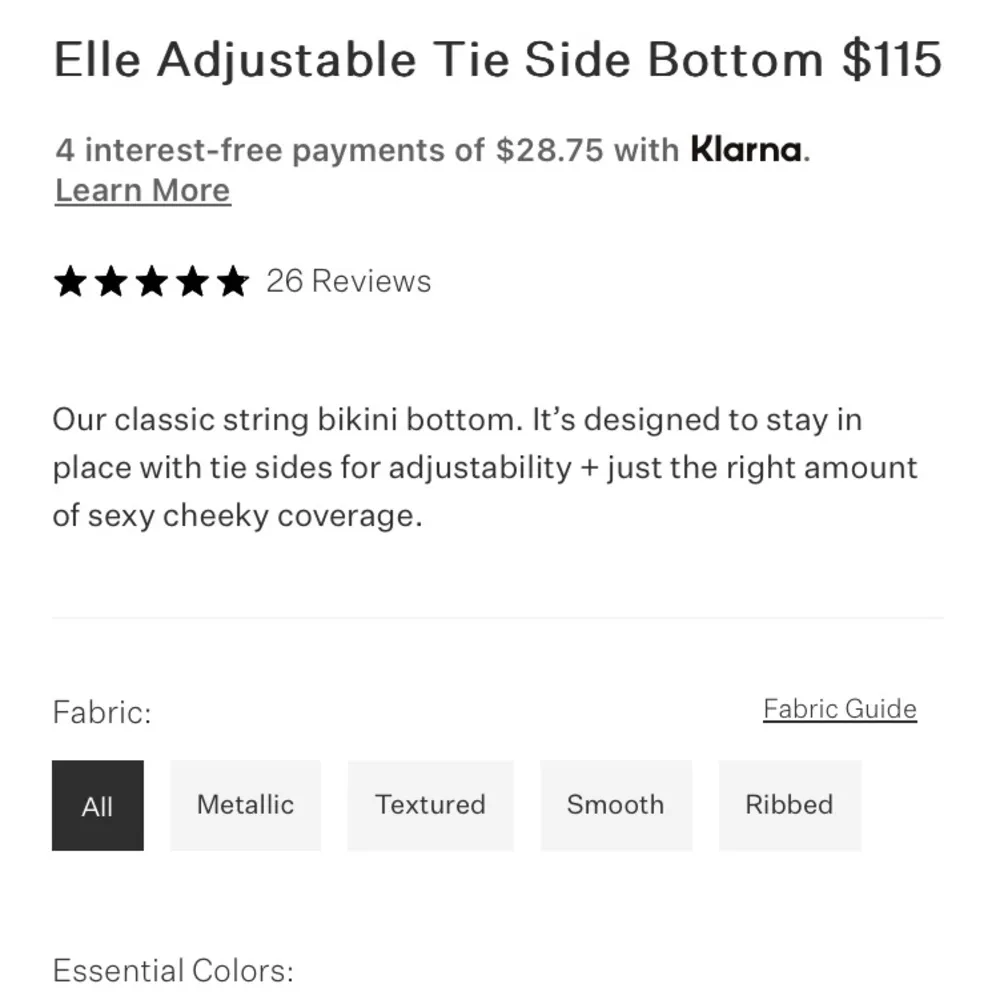Screen dimensions: 1000x1000
Task: Click the Klarna logo
Action: 745,150
